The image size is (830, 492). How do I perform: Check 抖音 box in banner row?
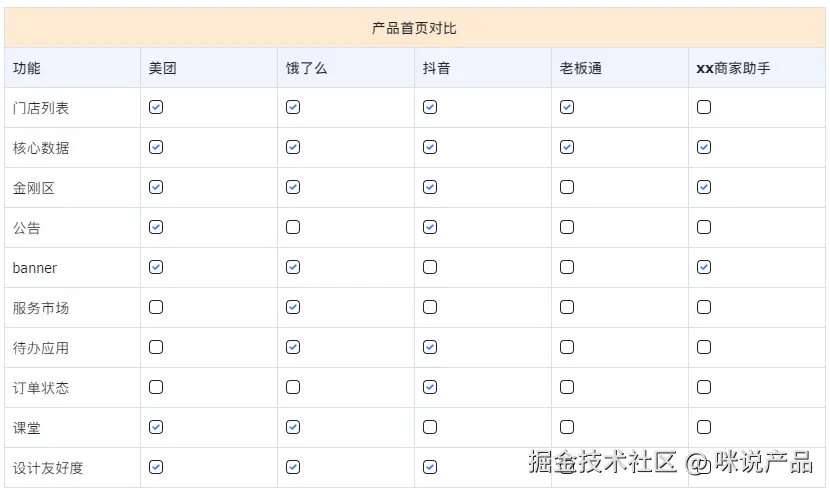tap(430, 267)
